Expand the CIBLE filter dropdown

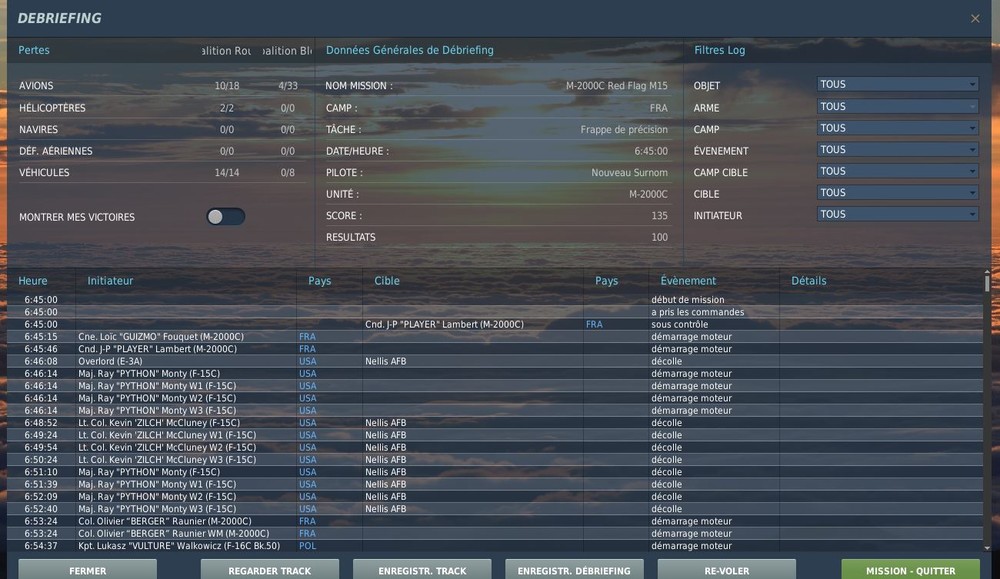897,193
